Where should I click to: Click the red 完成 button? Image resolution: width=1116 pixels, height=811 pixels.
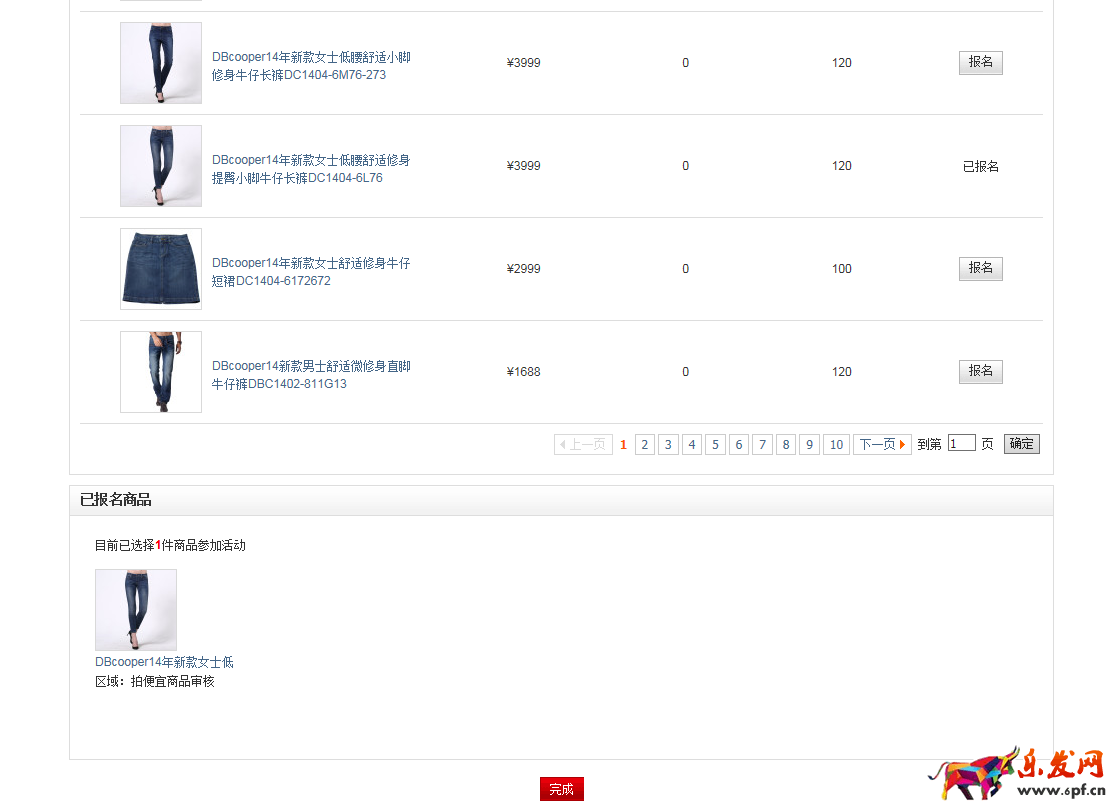(x=561, y=789)
